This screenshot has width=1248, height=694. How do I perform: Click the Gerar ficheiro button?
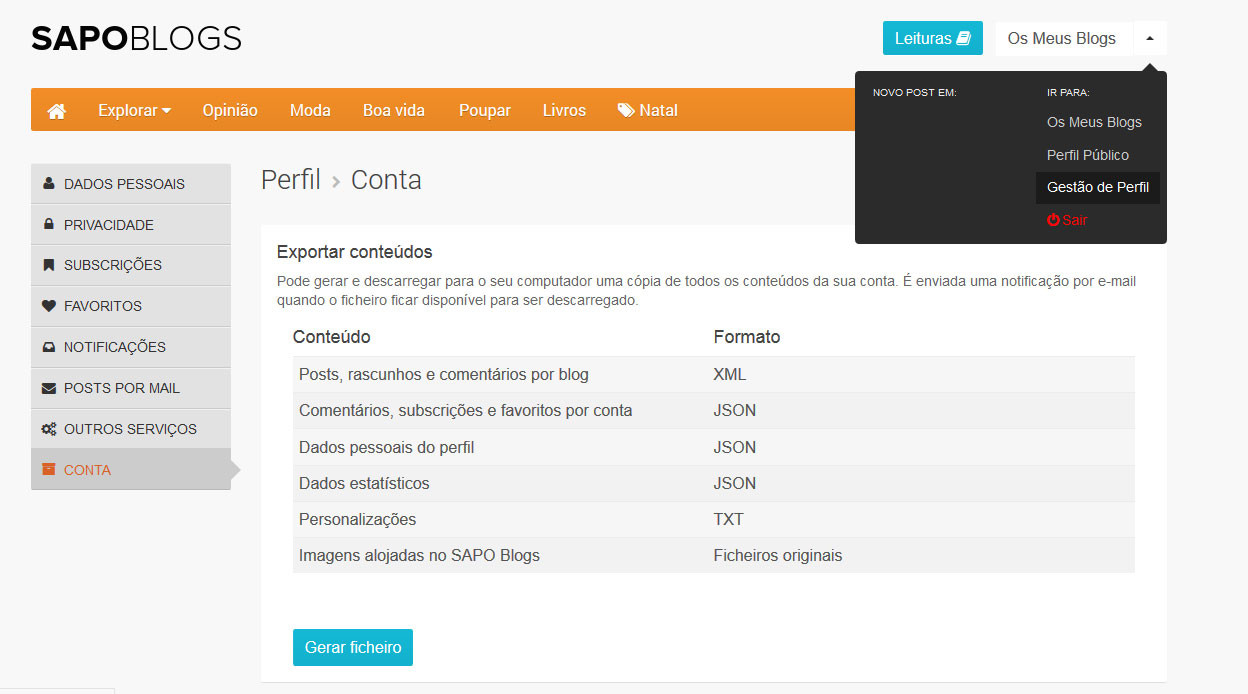point(353,647)
